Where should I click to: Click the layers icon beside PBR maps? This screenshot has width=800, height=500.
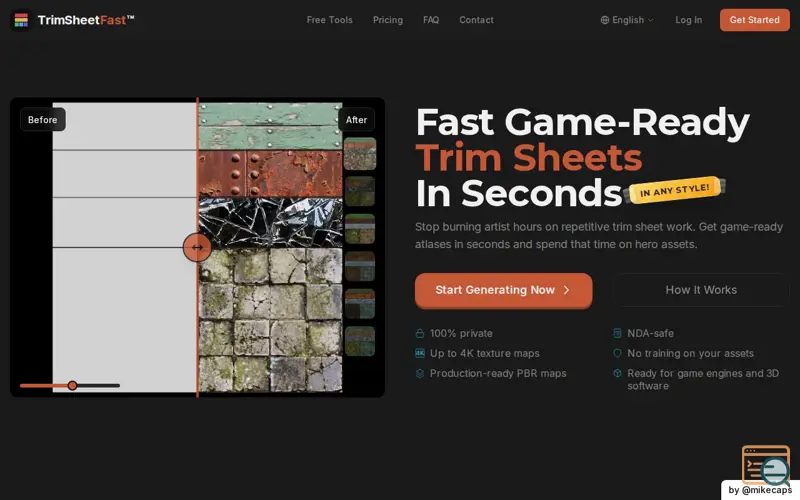pos(419,373)
